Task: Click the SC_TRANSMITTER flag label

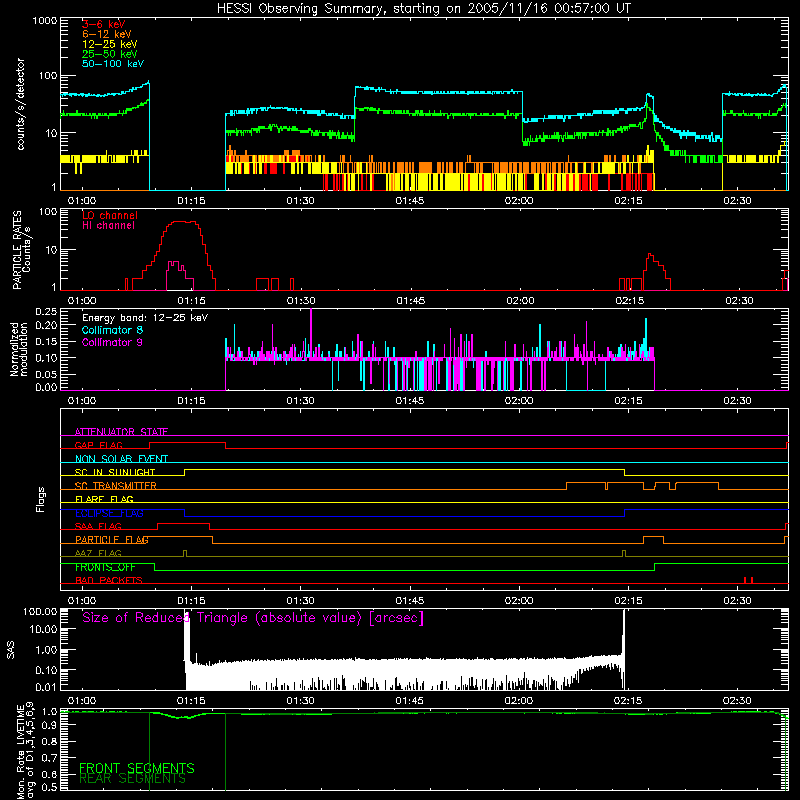Action: pyautogui.click(x=116, y=486)
